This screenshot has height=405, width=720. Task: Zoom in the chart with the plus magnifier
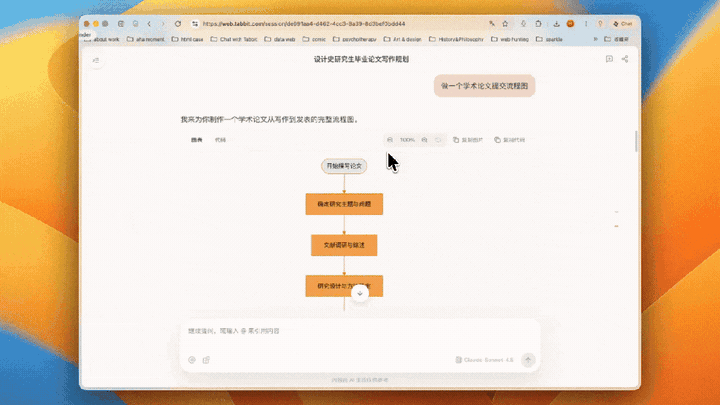(424, 140)
